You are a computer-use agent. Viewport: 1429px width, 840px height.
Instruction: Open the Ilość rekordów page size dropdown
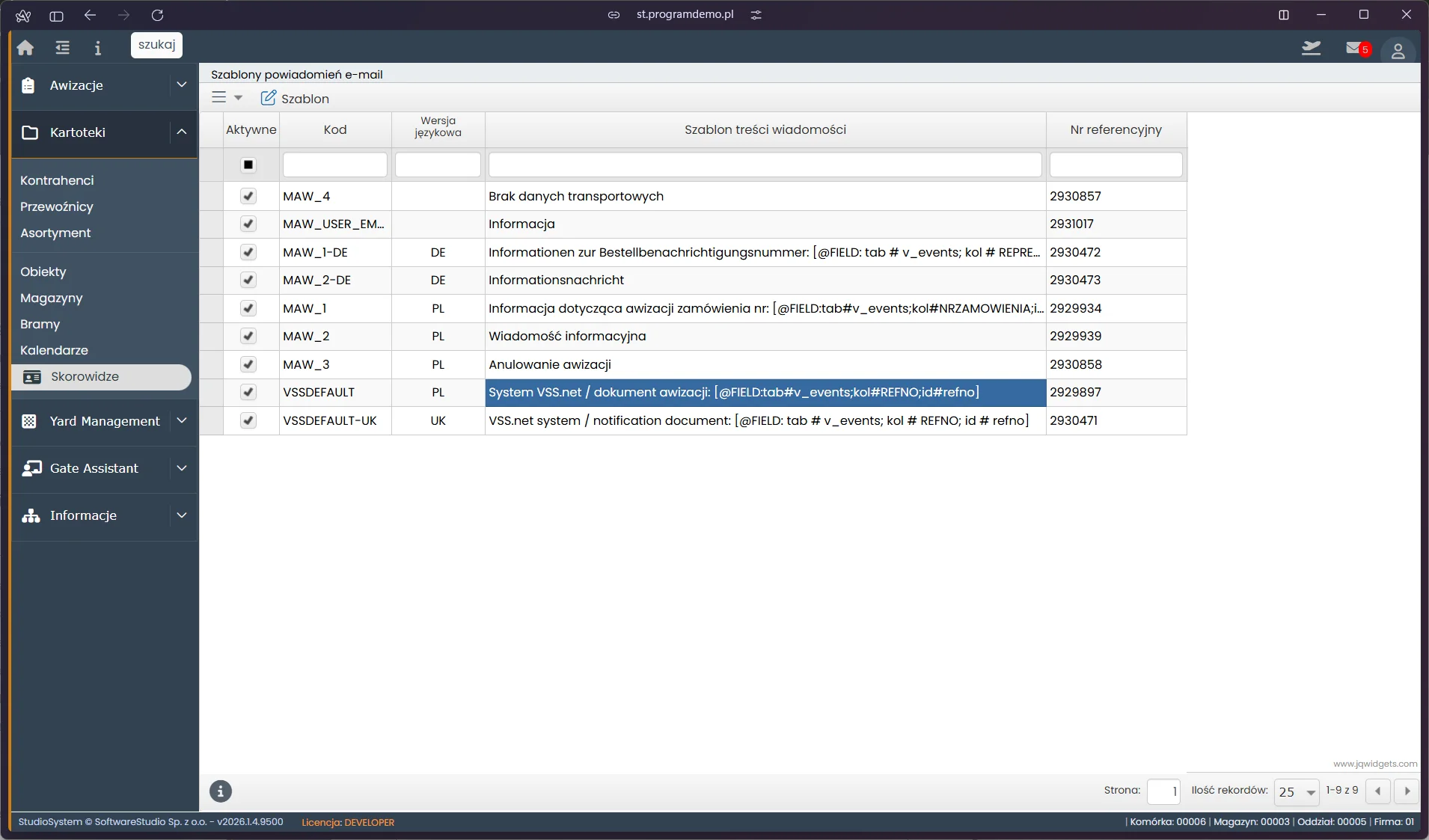pos(1297,791)
